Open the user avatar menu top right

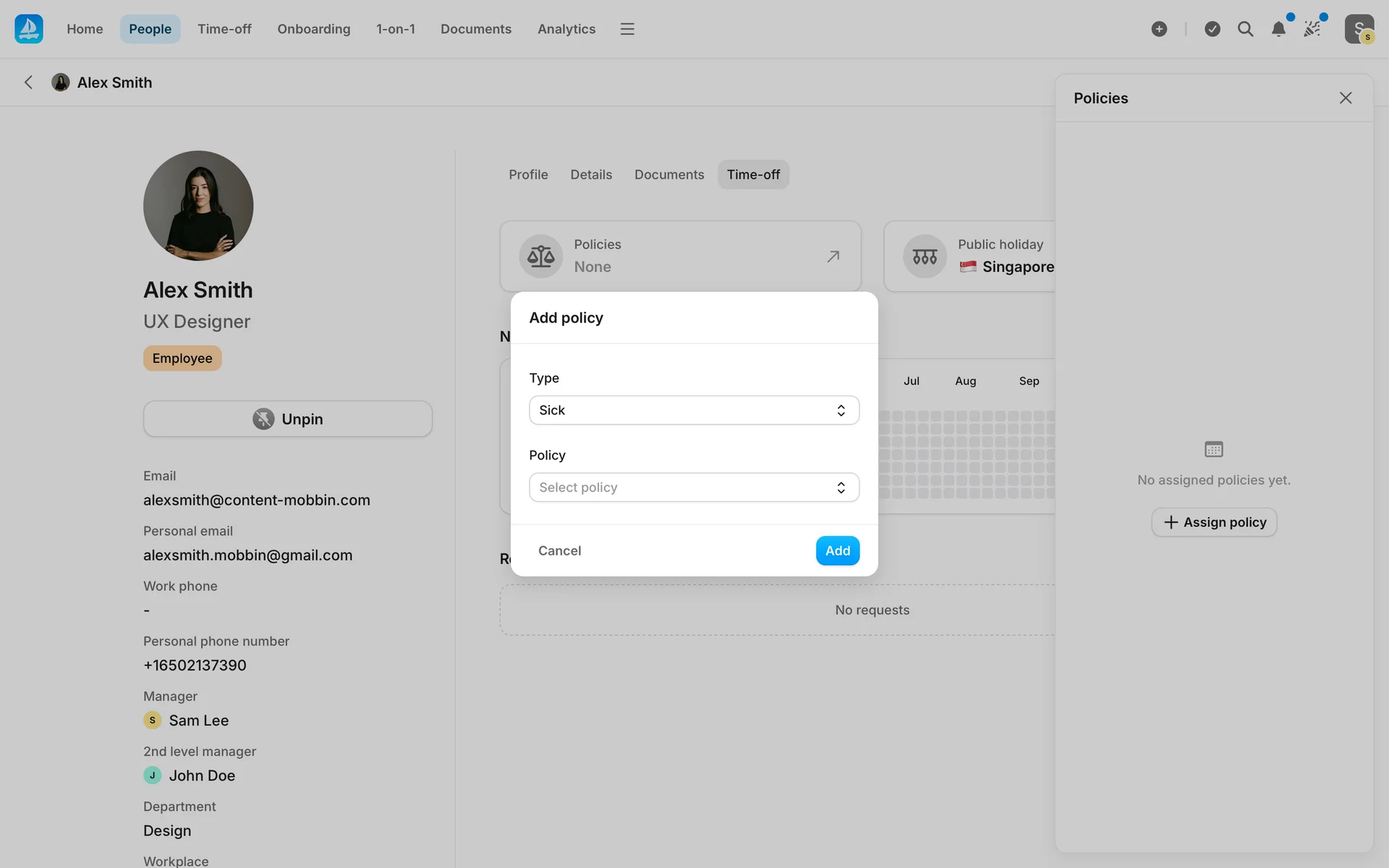click(1359, 29)
